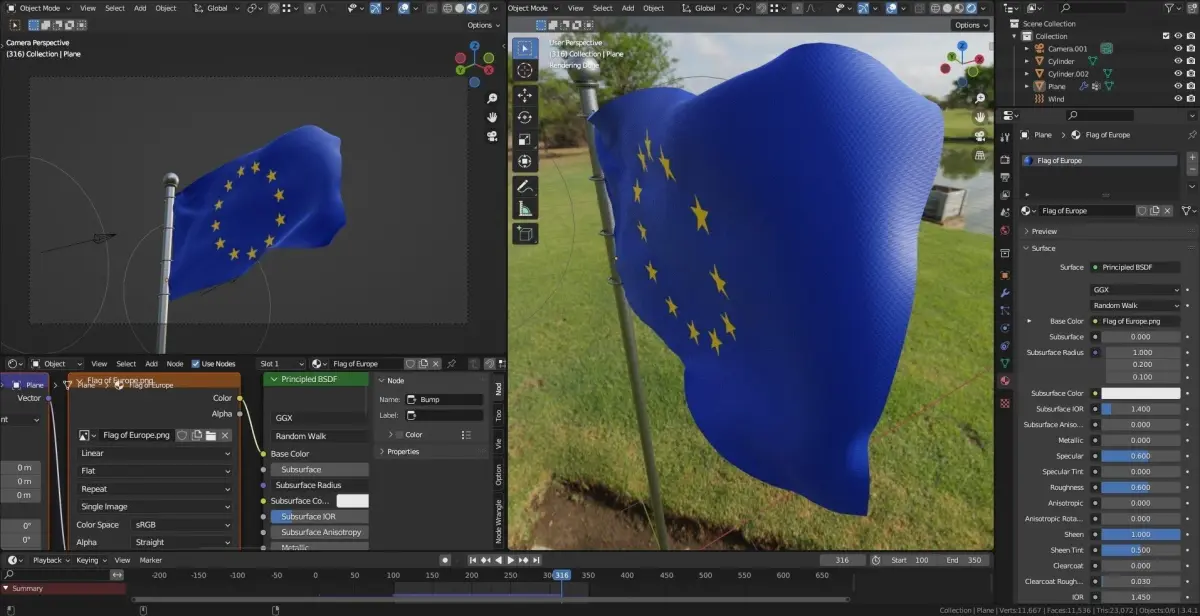Select the Annotate tool in right viewport
The width and height of the screenshot is (1200, 616).
525,187
